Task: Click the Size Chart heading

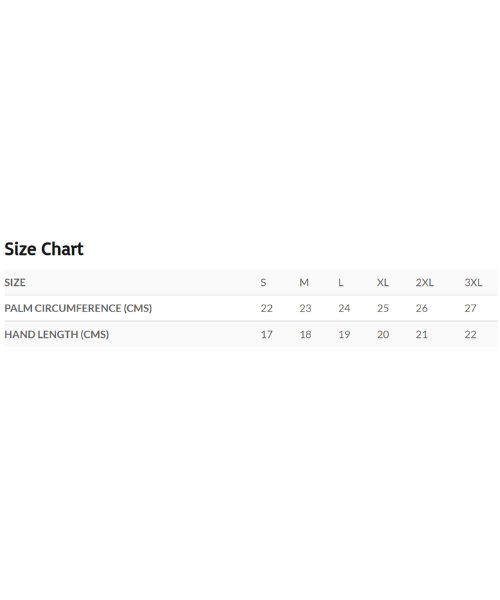Action: [44, 249]
